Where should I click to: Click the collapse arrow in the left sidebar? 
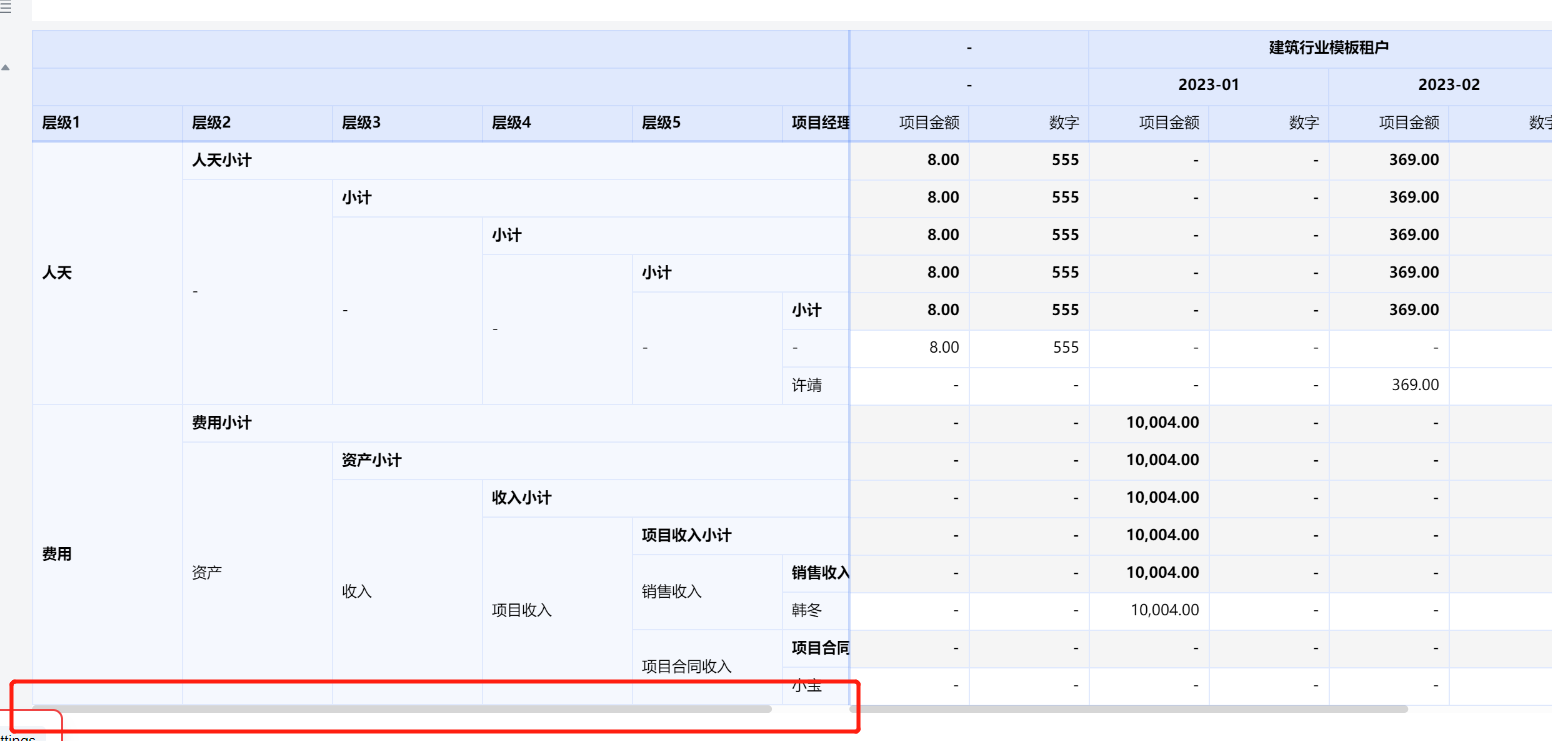pos(6,67)
